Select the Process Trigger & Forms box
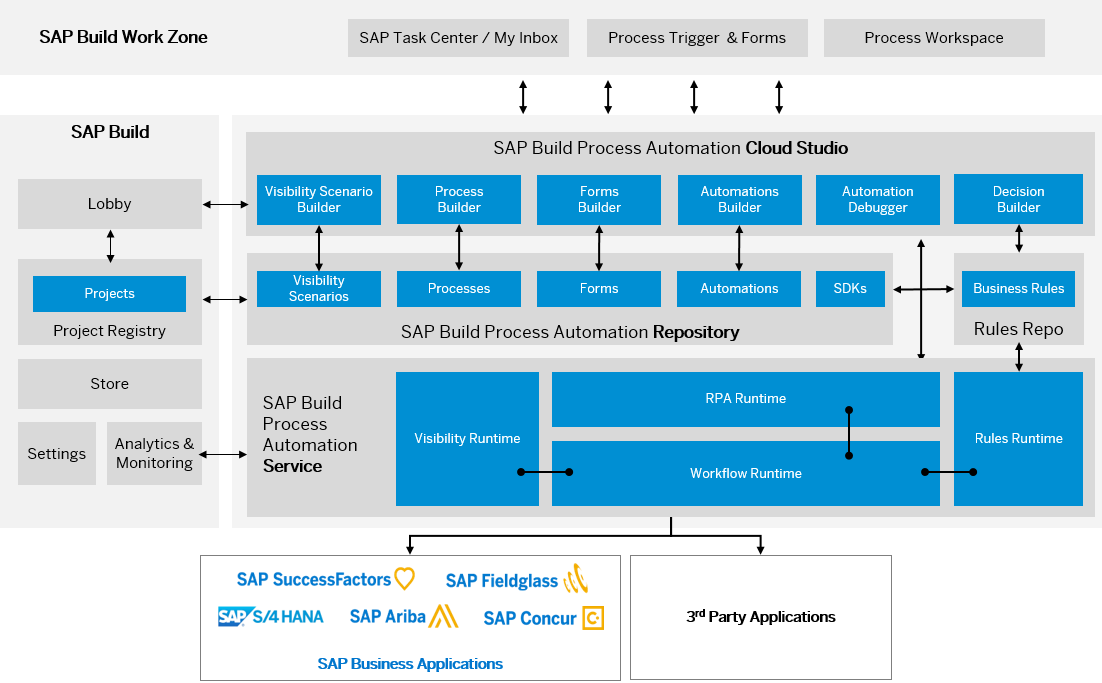 pyautogui.click(x=697, y=38)
